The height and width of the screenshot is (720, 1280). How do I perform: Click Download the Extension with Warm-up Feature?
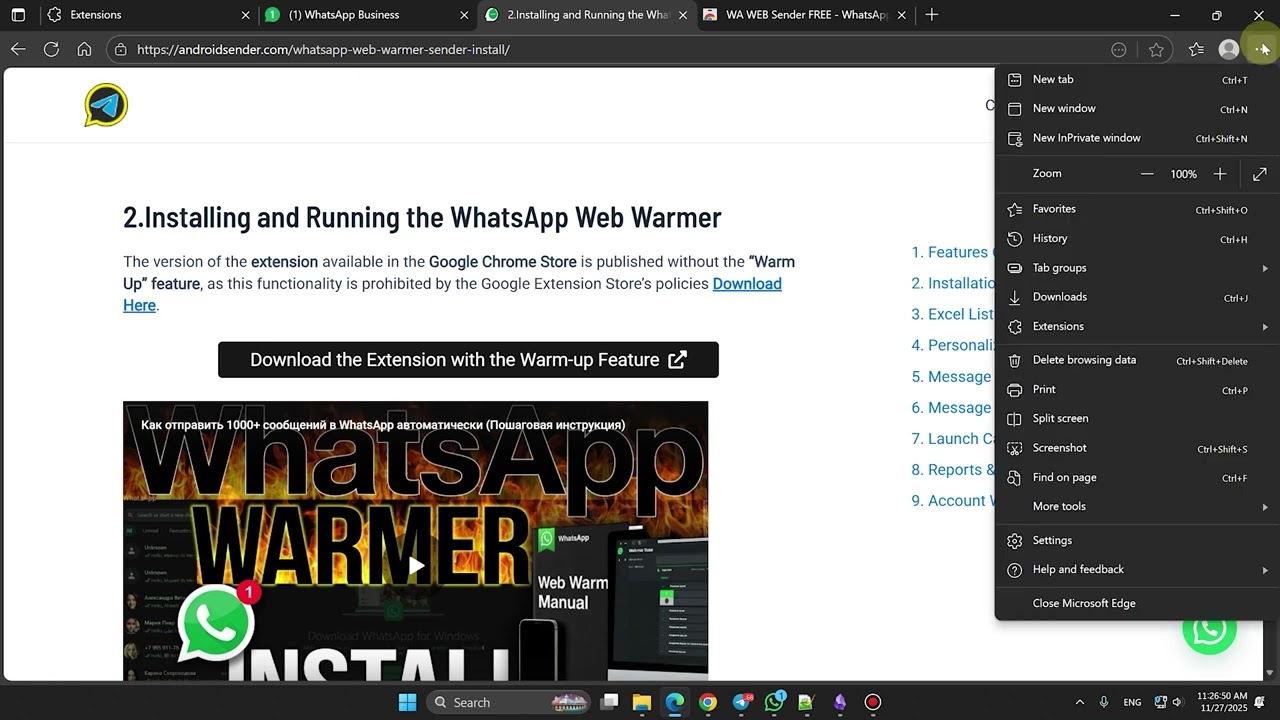pyautogui.click(x=468, y=360)
